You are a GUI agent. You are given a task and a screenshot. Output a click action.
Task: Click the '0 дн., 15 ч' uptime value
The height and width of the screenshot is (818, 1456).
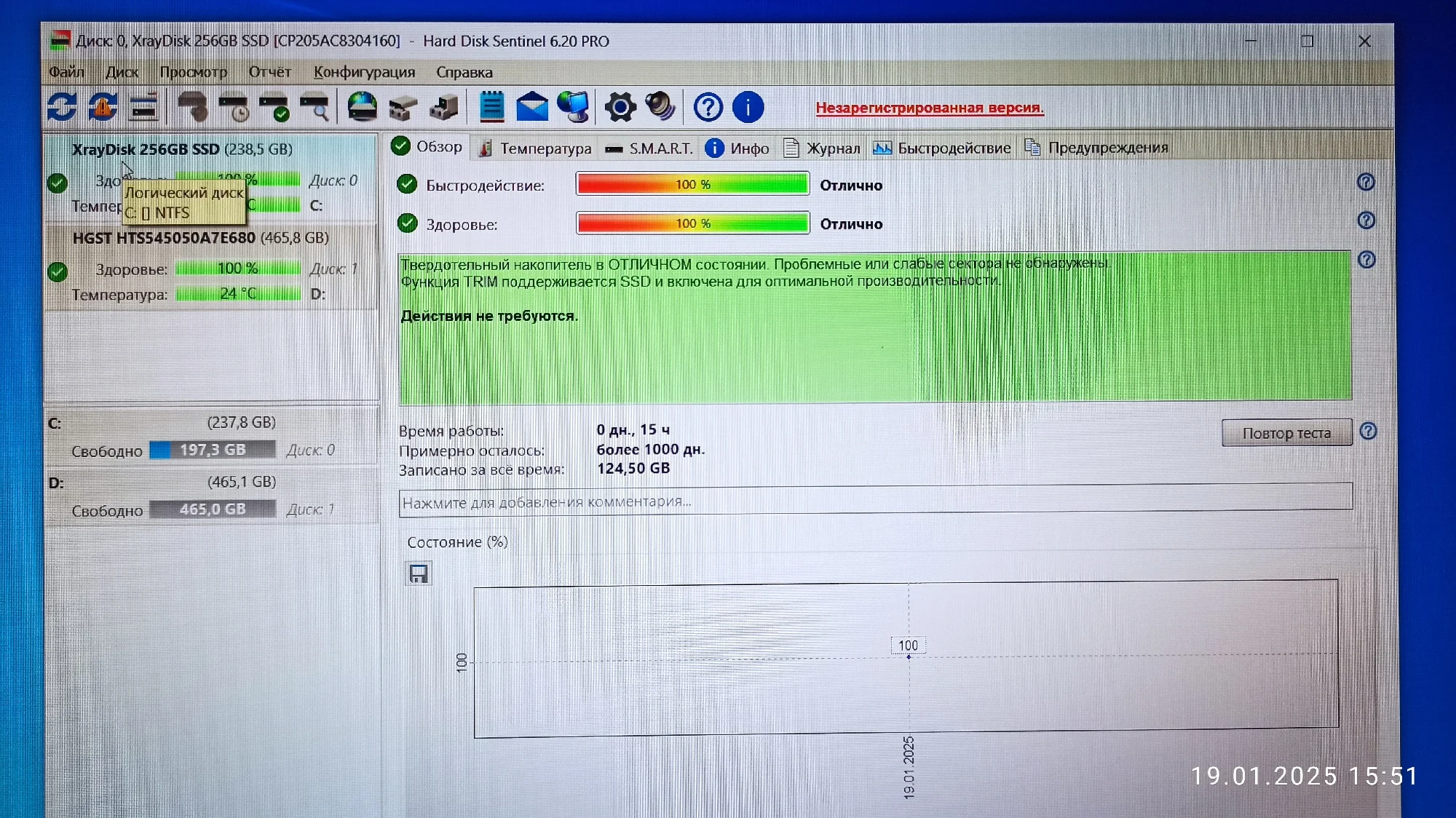[x=633, y=430]
